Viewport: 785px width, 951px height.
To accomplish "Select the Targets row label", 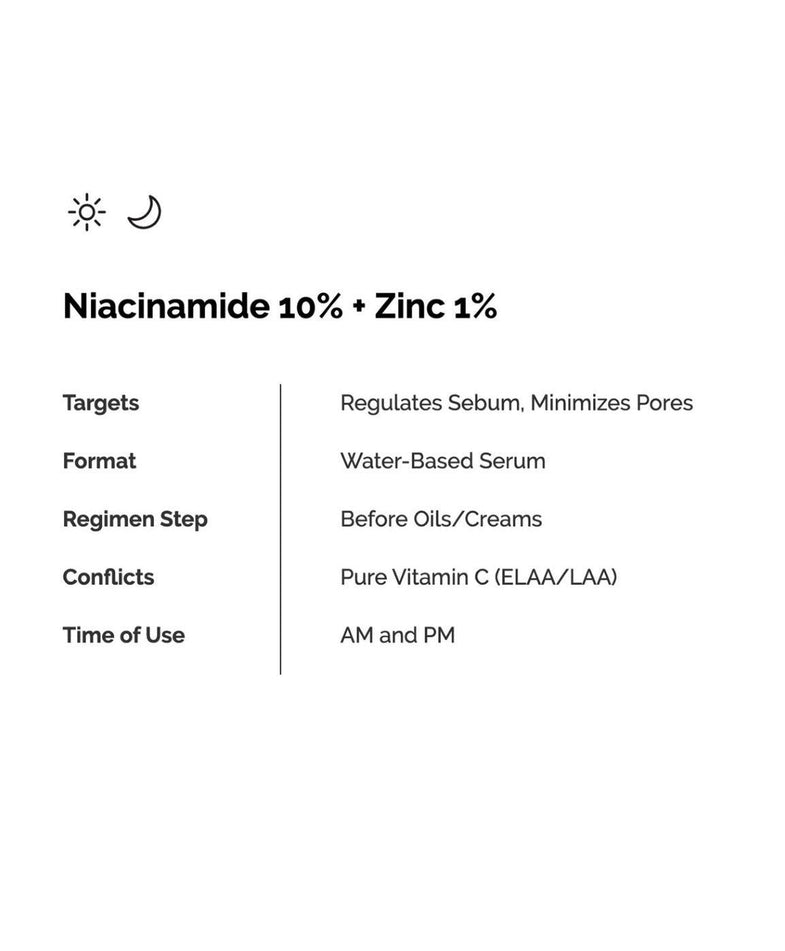I will 100,403.
